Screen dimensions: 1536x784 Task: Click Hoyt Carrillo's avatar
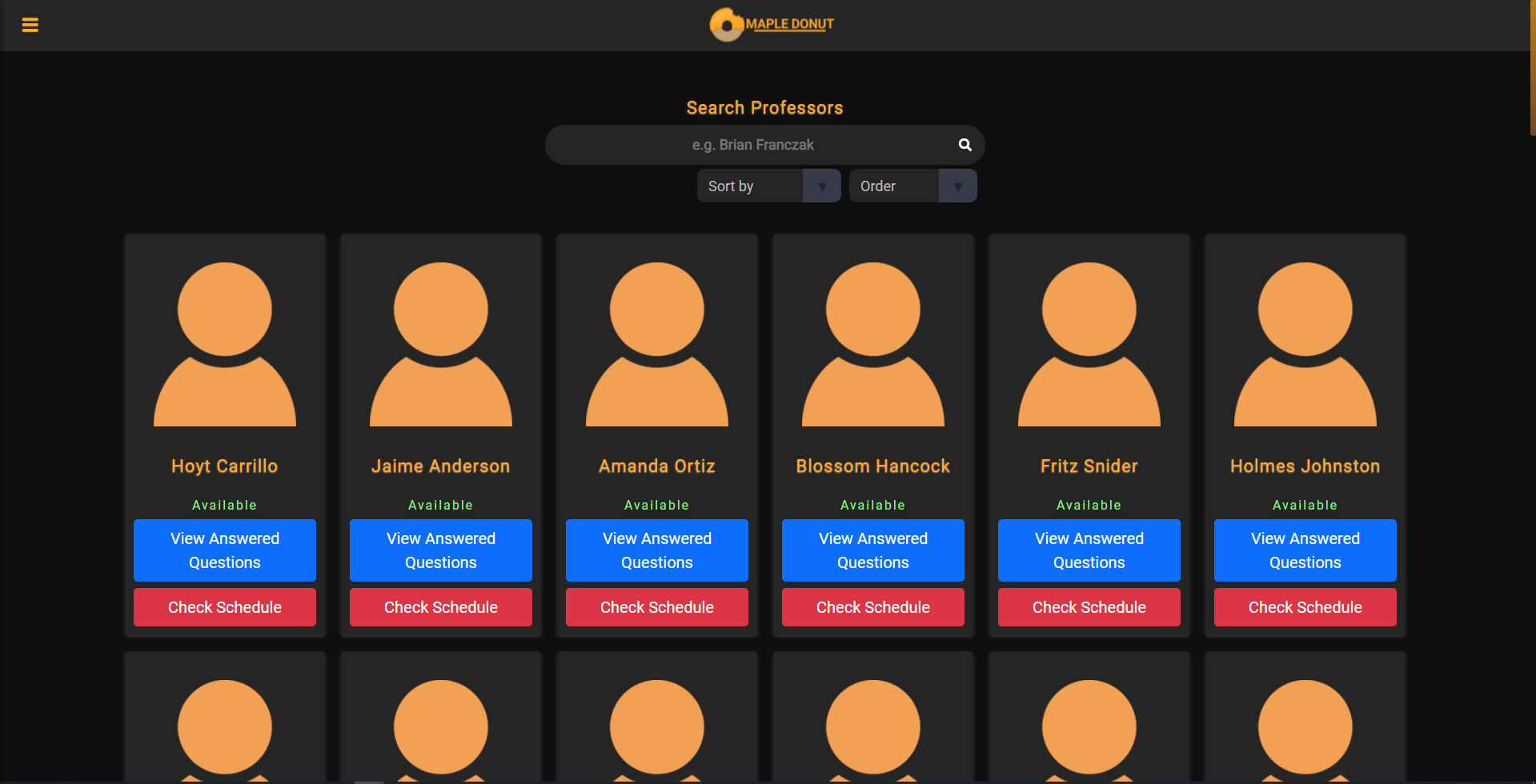tap(225, 344)
